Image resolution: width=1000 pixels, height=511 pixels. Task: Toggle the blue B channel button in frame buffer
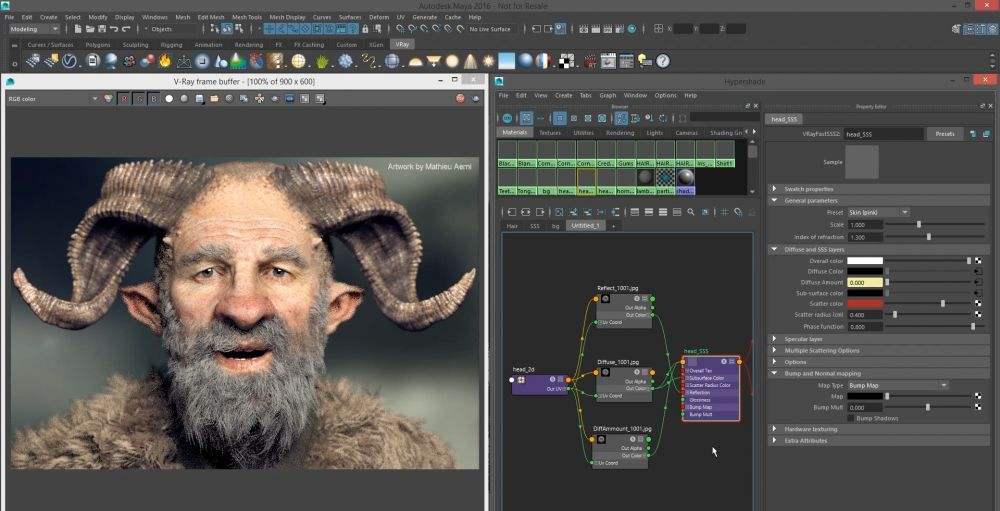154,99
